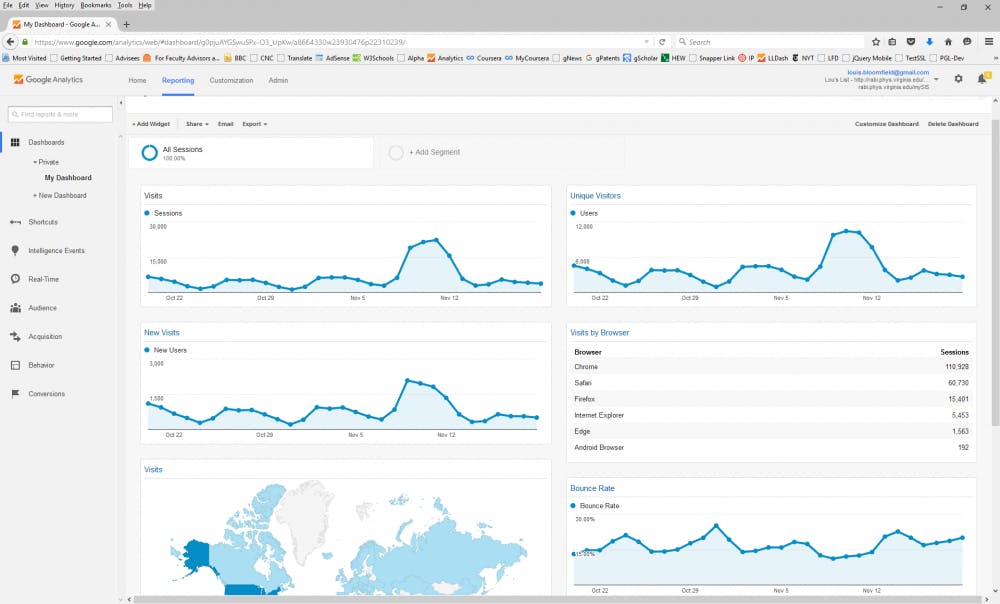Open the Dashboards grid icon in sidebar
1000x604 pixels.
coord(15,143)
